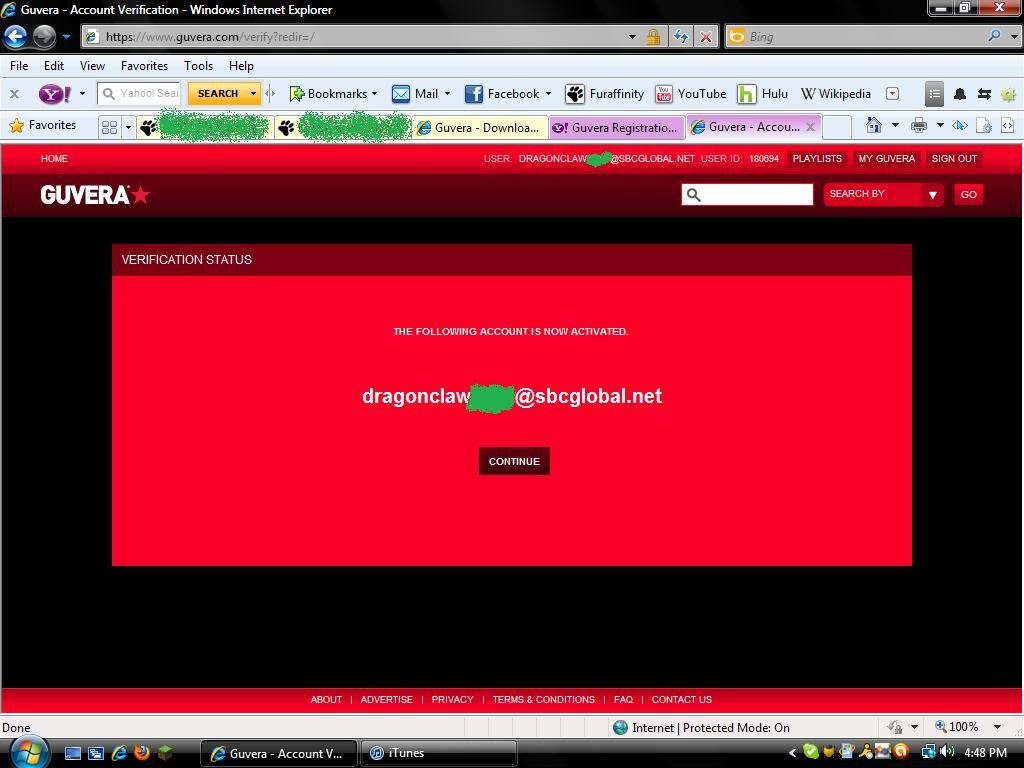Switch to iTunes in the taskbar
The width and height of the screenshot is (1024, 768).
click(x=438, y=753)
